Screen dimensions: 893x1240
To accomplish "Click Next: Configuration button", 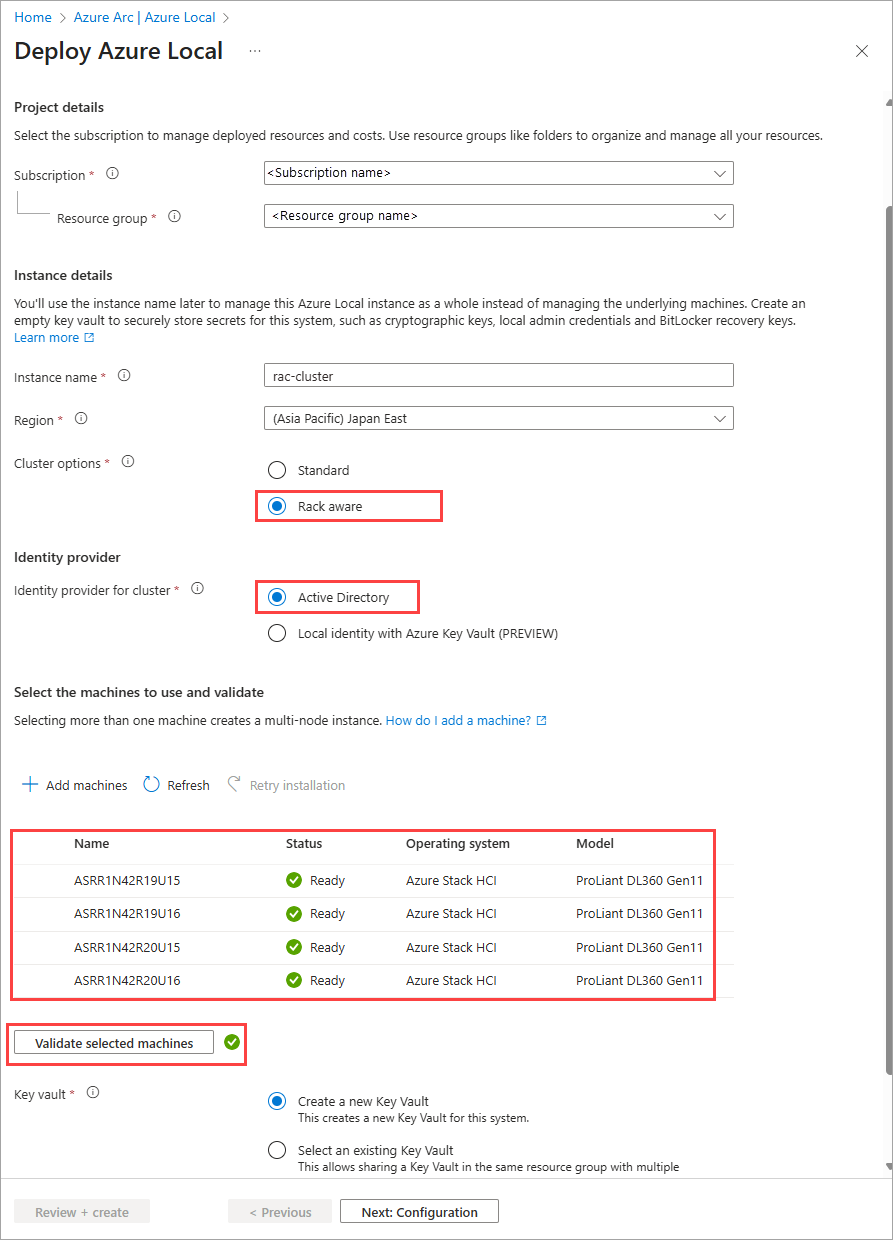I will point(419,1212).
